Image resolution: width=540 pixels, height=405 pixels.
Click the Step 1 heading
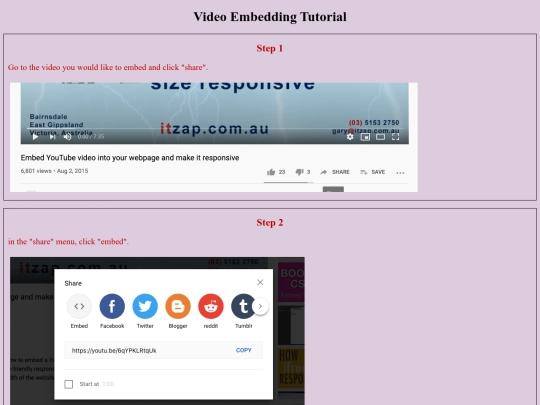(270, 48)
